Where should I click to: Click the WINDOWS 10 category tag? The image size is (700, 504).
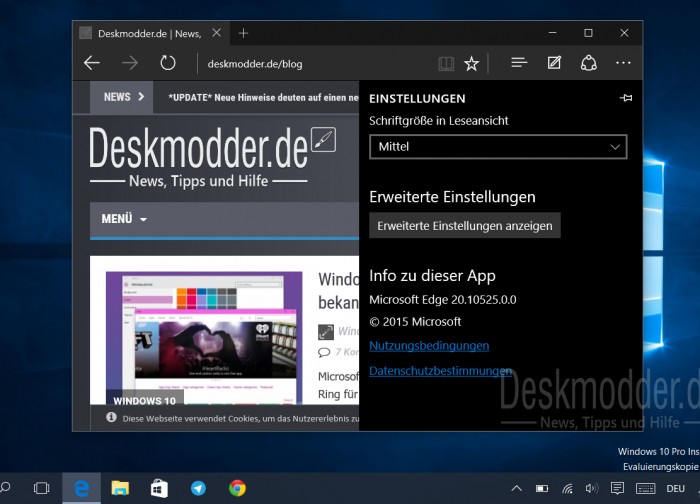pyautogui.click(x=144, y=400)
